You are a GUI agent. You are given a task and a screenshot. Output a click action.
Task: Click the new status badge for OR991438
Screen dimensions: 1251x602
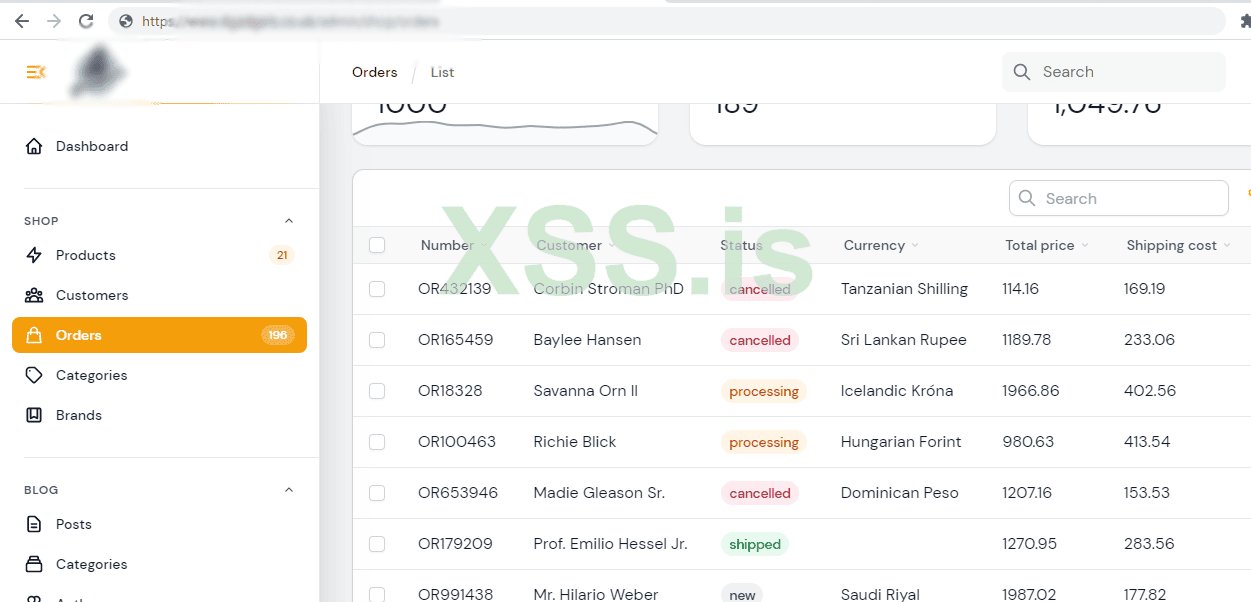click(742, 594)
